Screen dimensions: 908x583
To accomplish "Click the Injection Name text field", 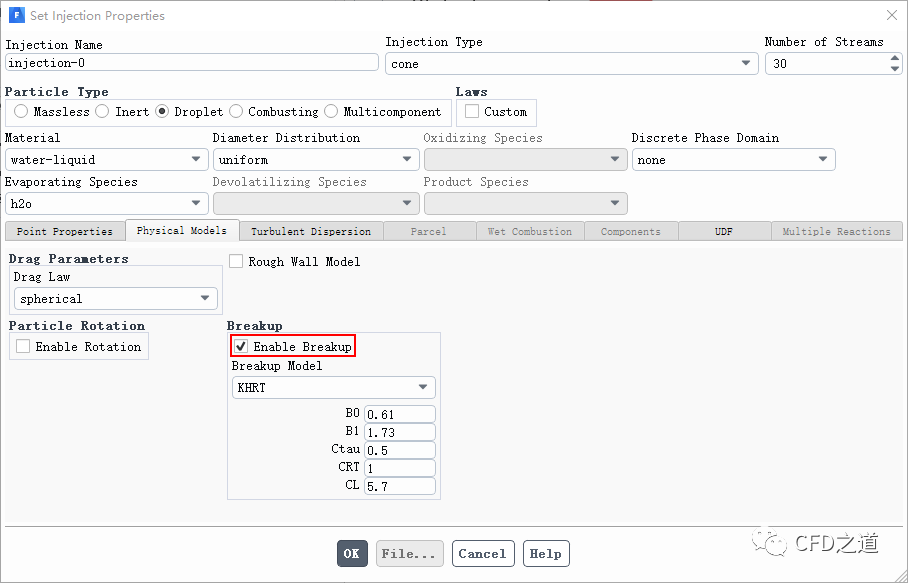I will pyautogui.click(x=191, y=63).
